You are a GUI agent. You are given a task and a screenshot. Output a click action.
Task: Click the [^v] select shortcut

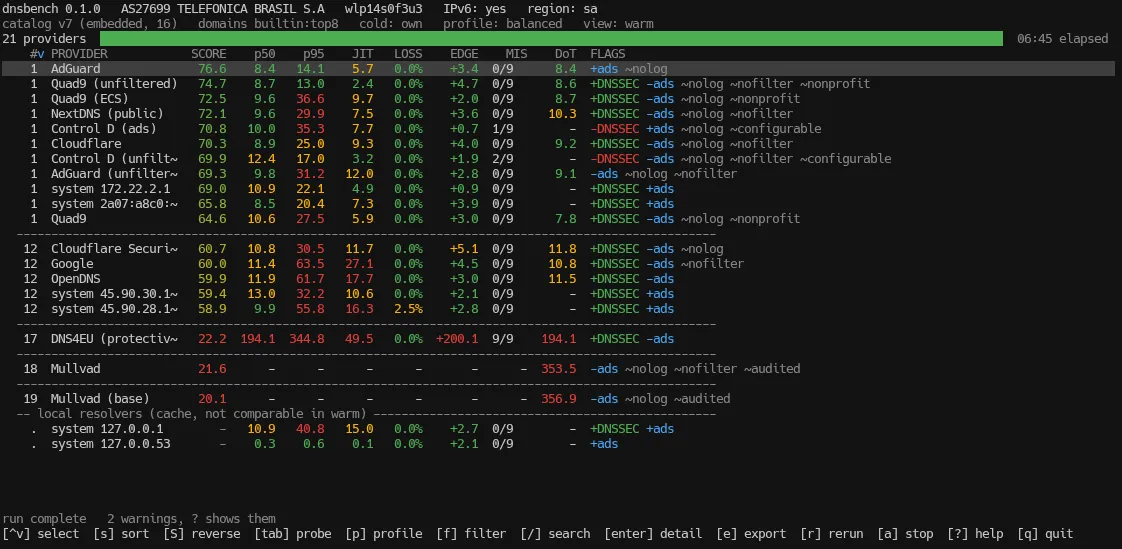click(41, 534)
